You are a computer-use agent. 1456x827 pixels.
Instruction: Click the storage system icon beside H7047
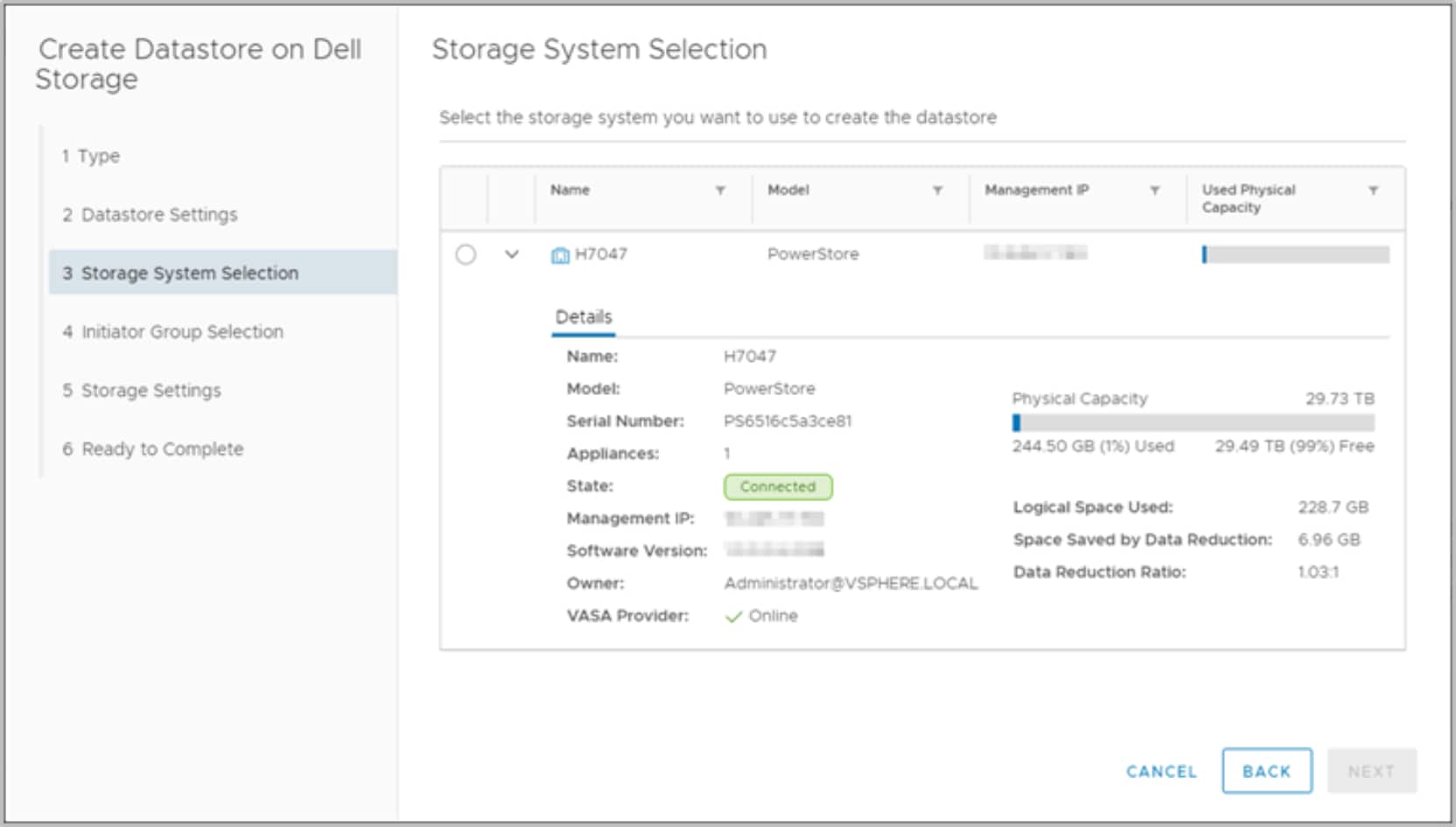[560, 255]
